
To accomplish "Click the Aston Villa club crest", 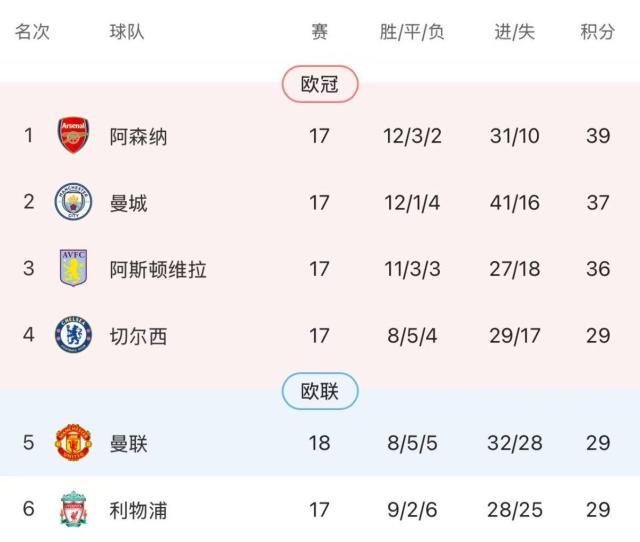I will [x=73, y=269].
